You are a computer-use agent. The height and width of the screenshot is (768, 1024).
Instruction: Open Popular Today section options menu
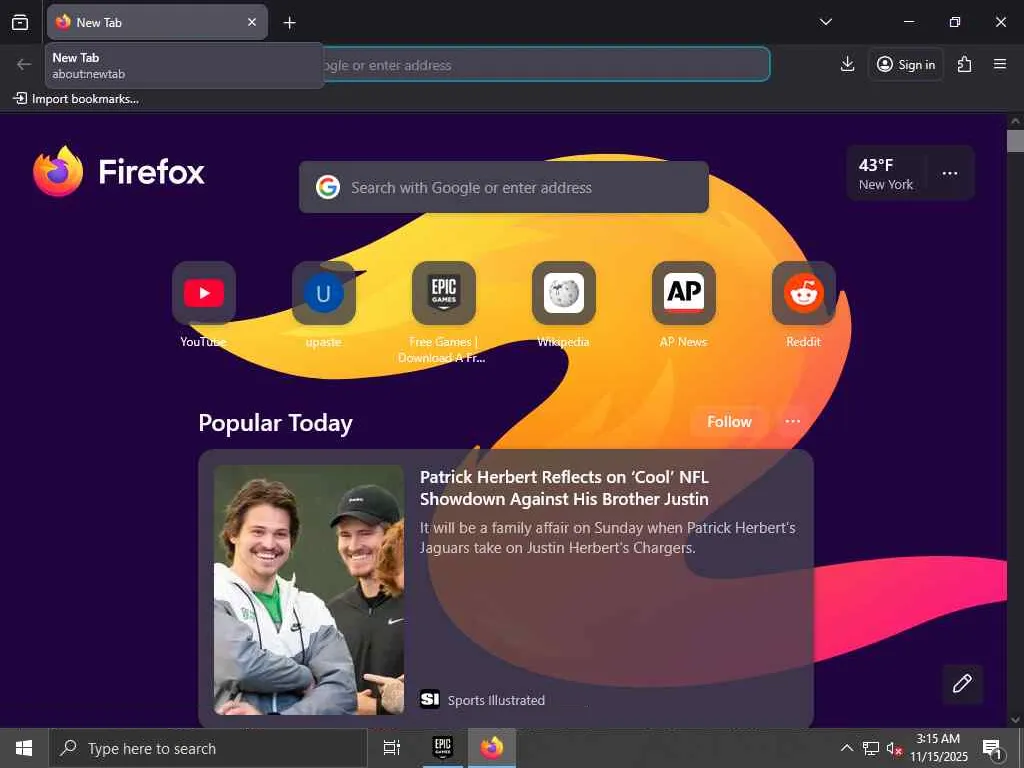(792, 421)
